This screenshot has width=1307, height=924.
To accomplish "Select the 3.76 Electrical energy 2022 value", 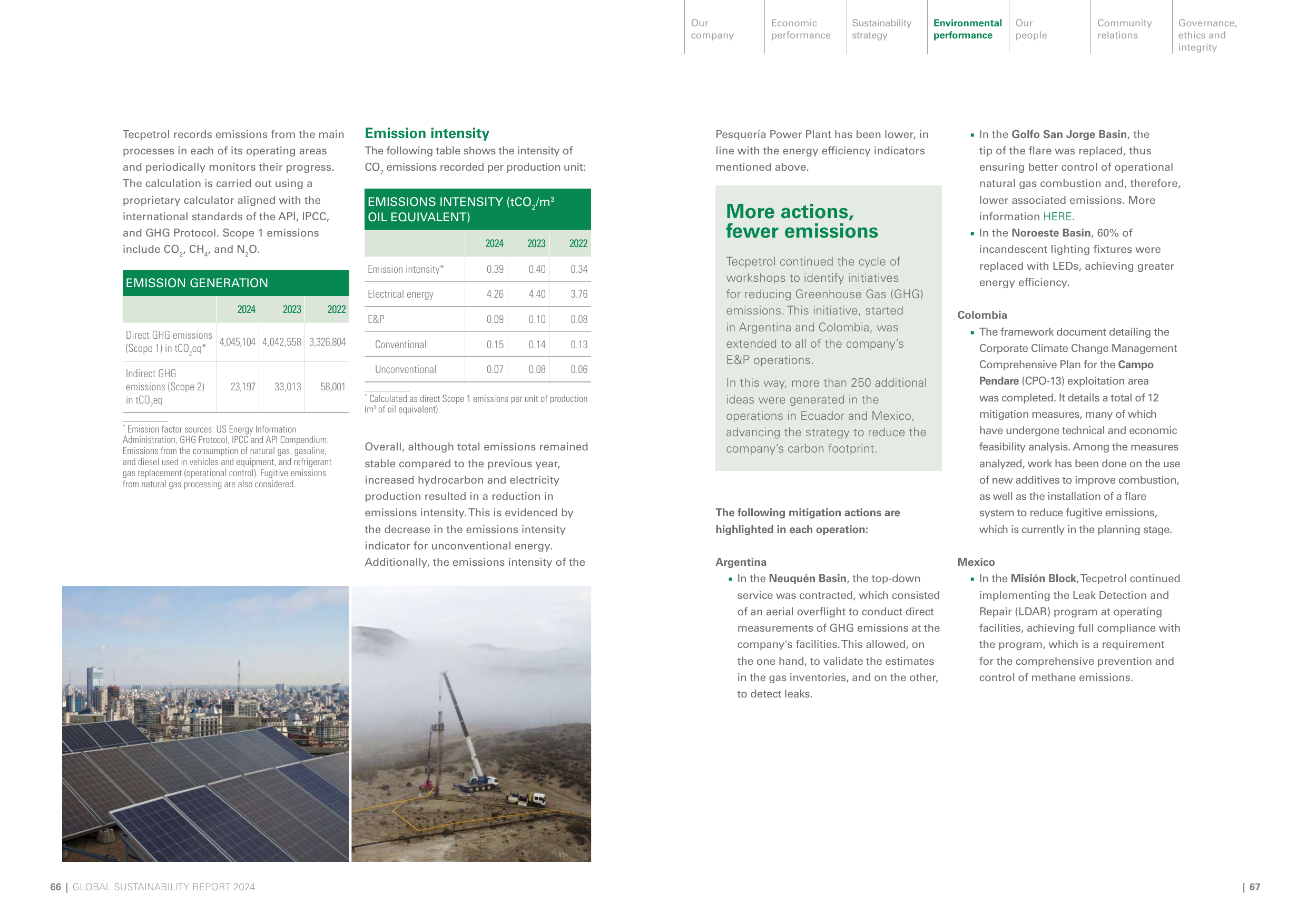I will (x=579, y=294).
